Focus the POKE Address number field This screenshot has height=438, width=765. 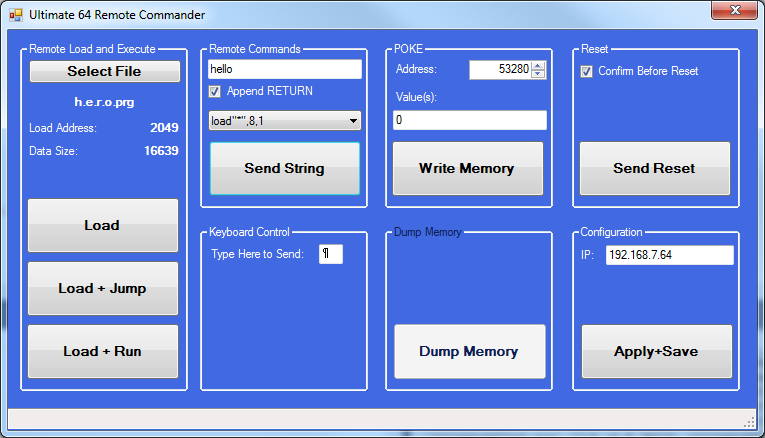pos(500,70)
